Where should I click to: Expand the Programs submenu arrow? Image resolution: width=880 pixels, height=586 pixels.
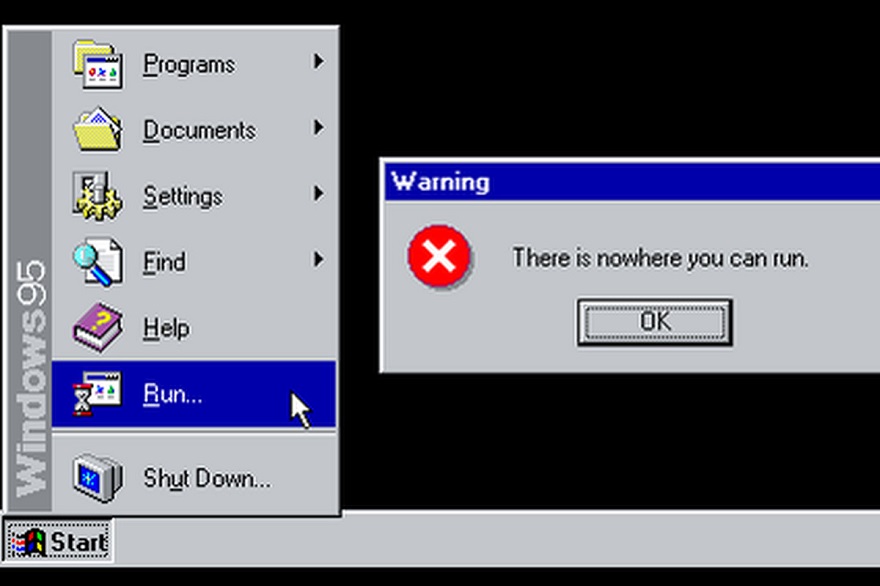[x=318, y=61]
